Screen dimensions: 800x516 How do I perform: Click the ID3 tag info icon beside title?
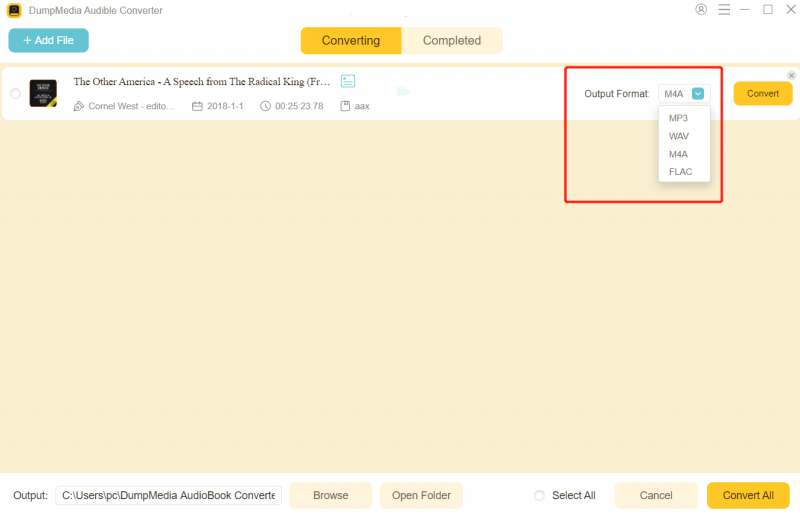(x=348, y=81)
